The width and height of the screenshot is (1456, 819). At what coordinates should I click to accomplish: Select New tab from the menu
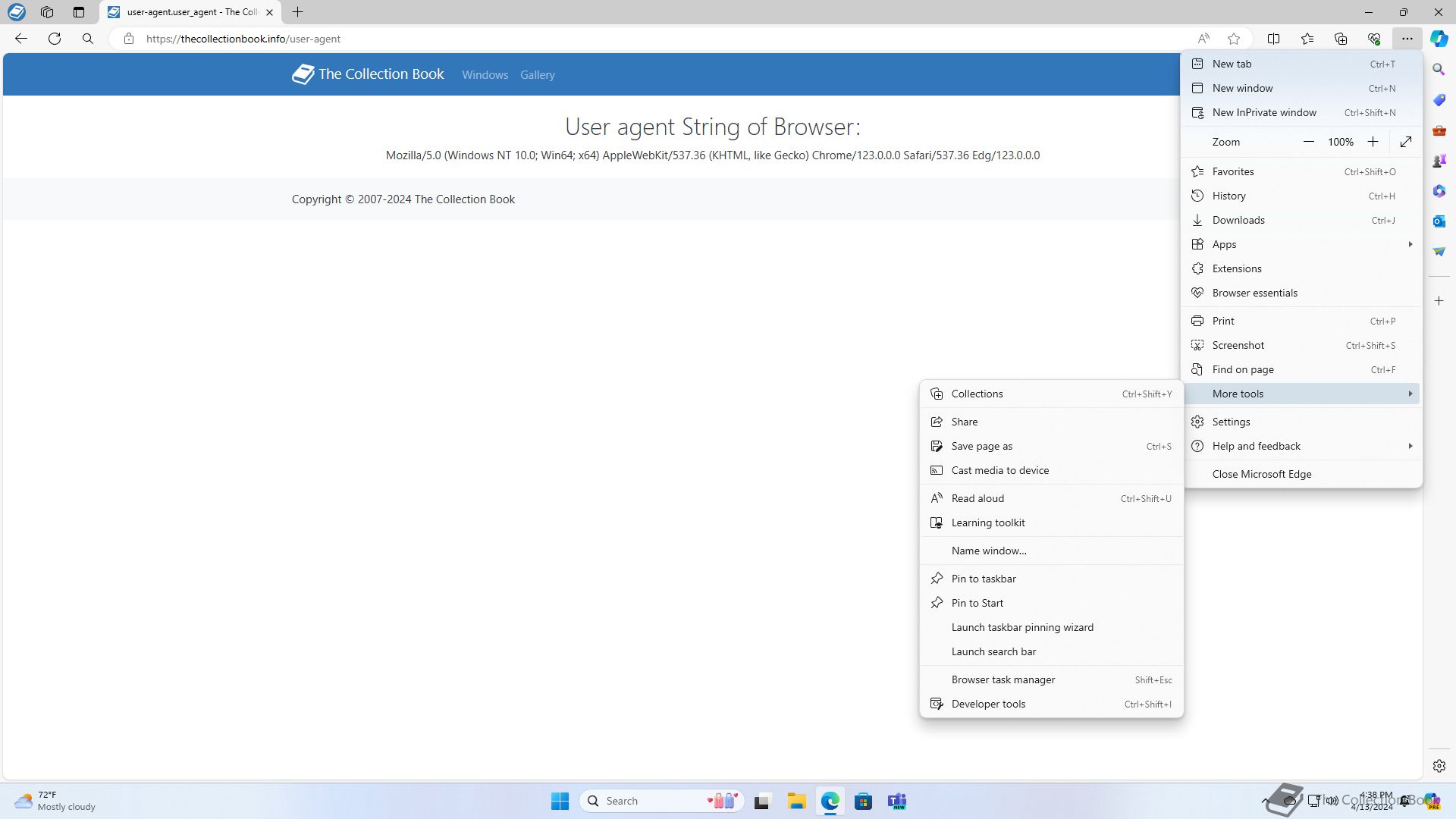pyautogui.click(x=1301, y=64)
